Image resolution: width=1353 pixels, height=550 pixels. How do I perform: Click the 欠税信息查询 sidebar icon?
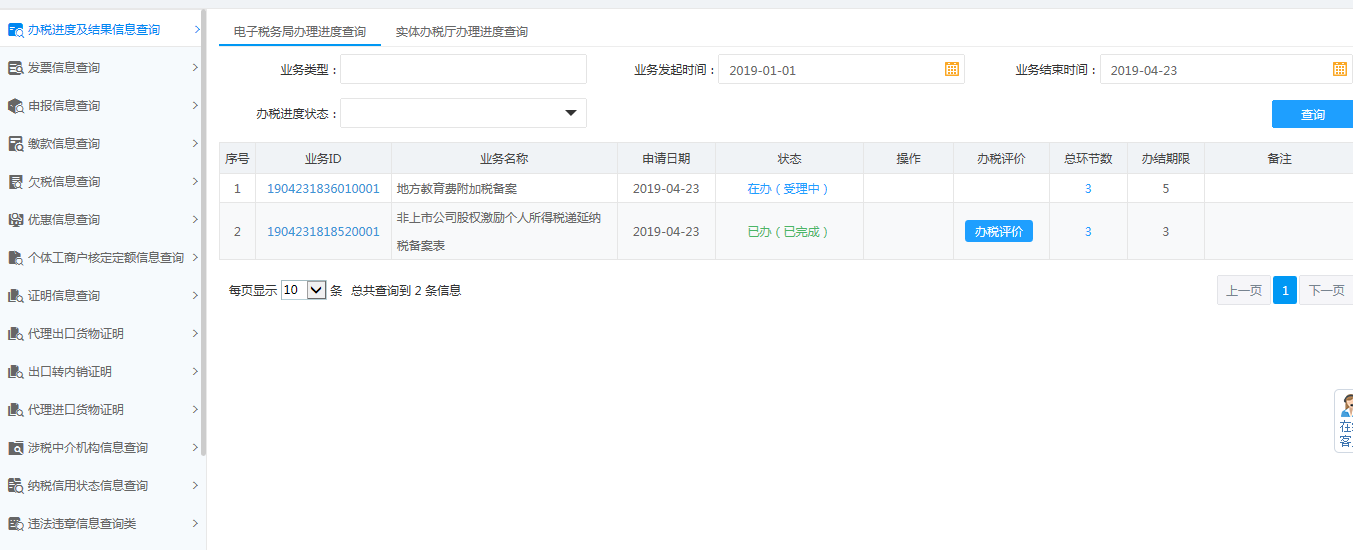15,182
